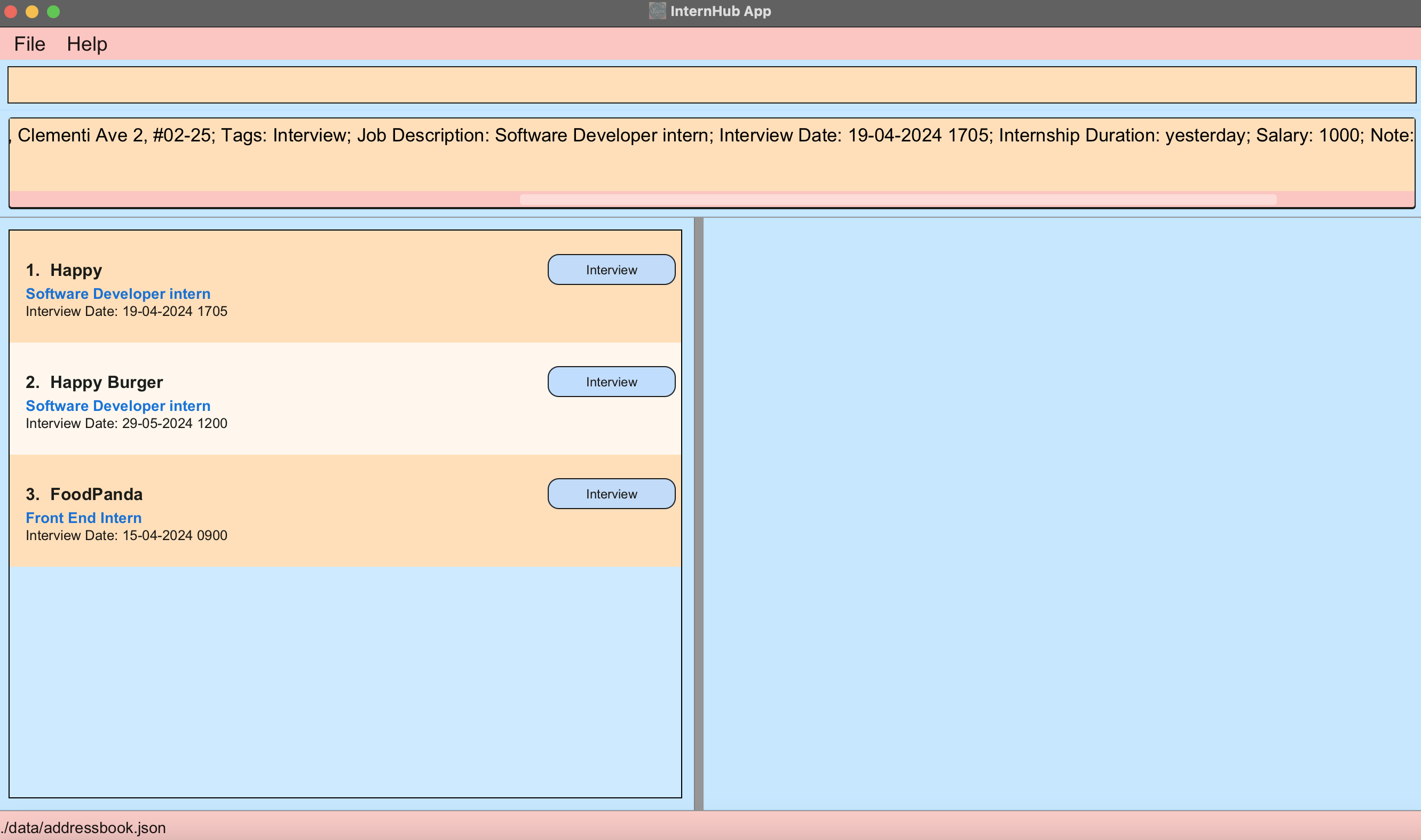Click the Interview tag for Happy Burger
Image resolution: width=1421 pixels, height=840 pixels.
(611, 382)
